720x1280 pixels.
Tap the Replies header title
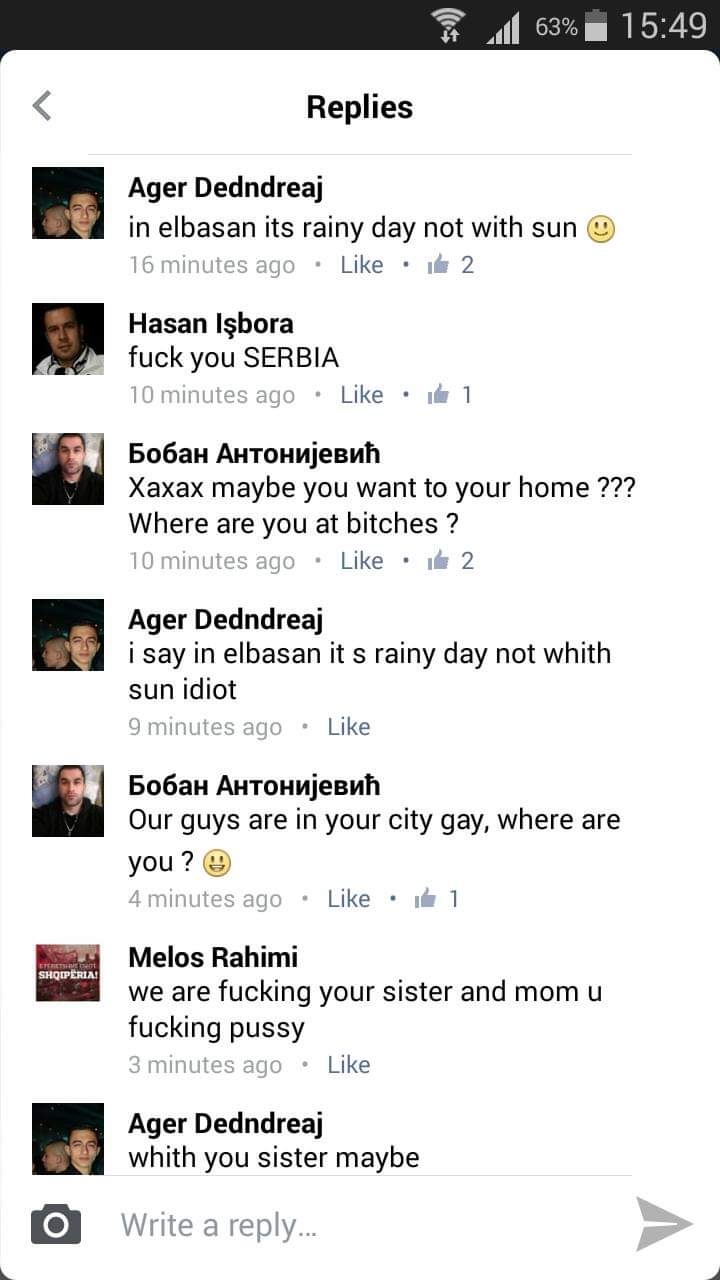pyautogui.click(x=359, y=106)
